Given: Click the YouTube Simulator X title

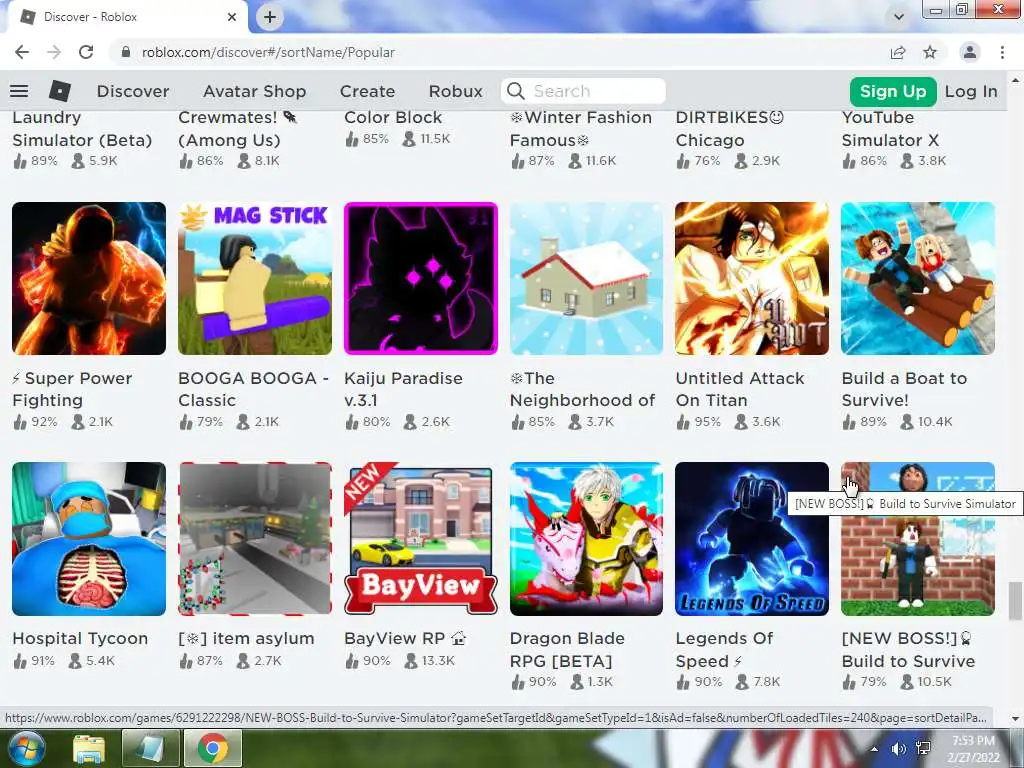Looking at the screenshot, I should pos(890,129).
